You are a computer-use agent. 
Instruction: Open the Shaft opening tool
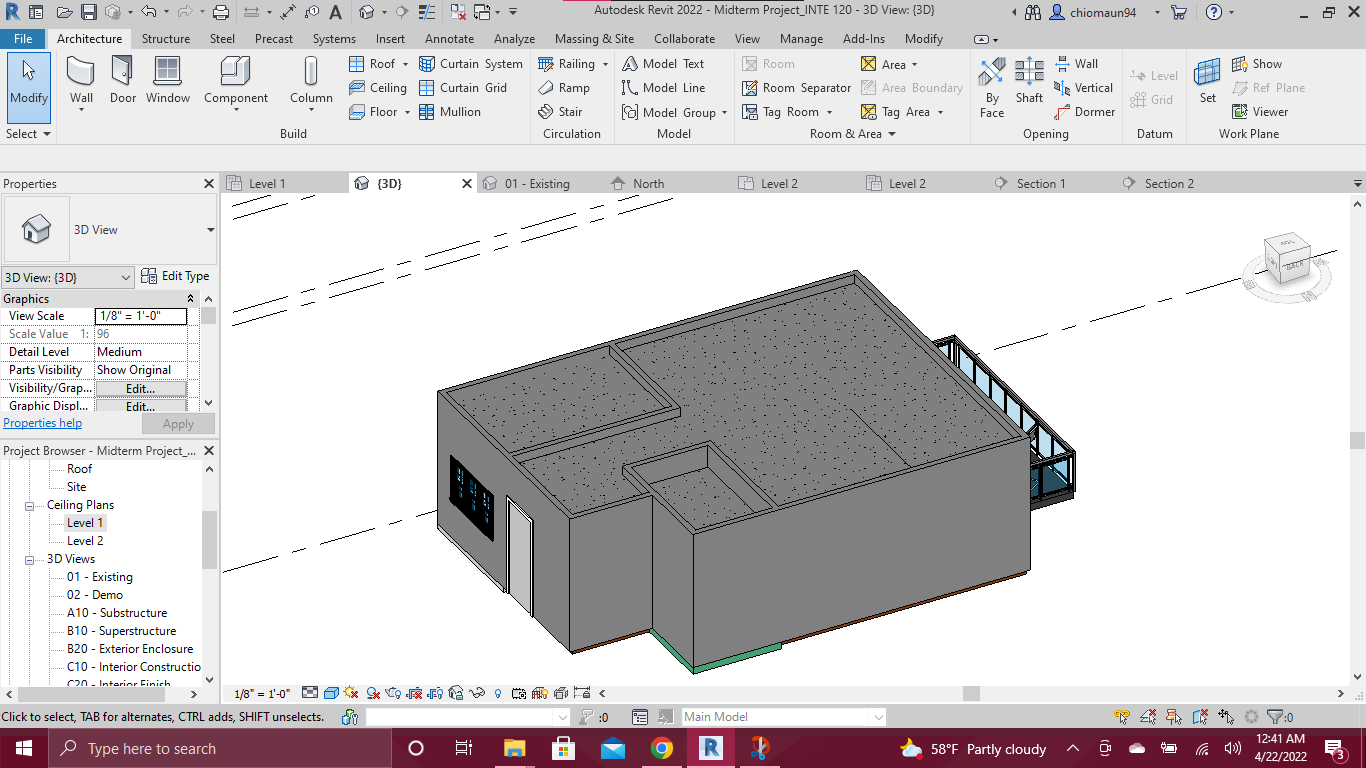point(1028,80)
